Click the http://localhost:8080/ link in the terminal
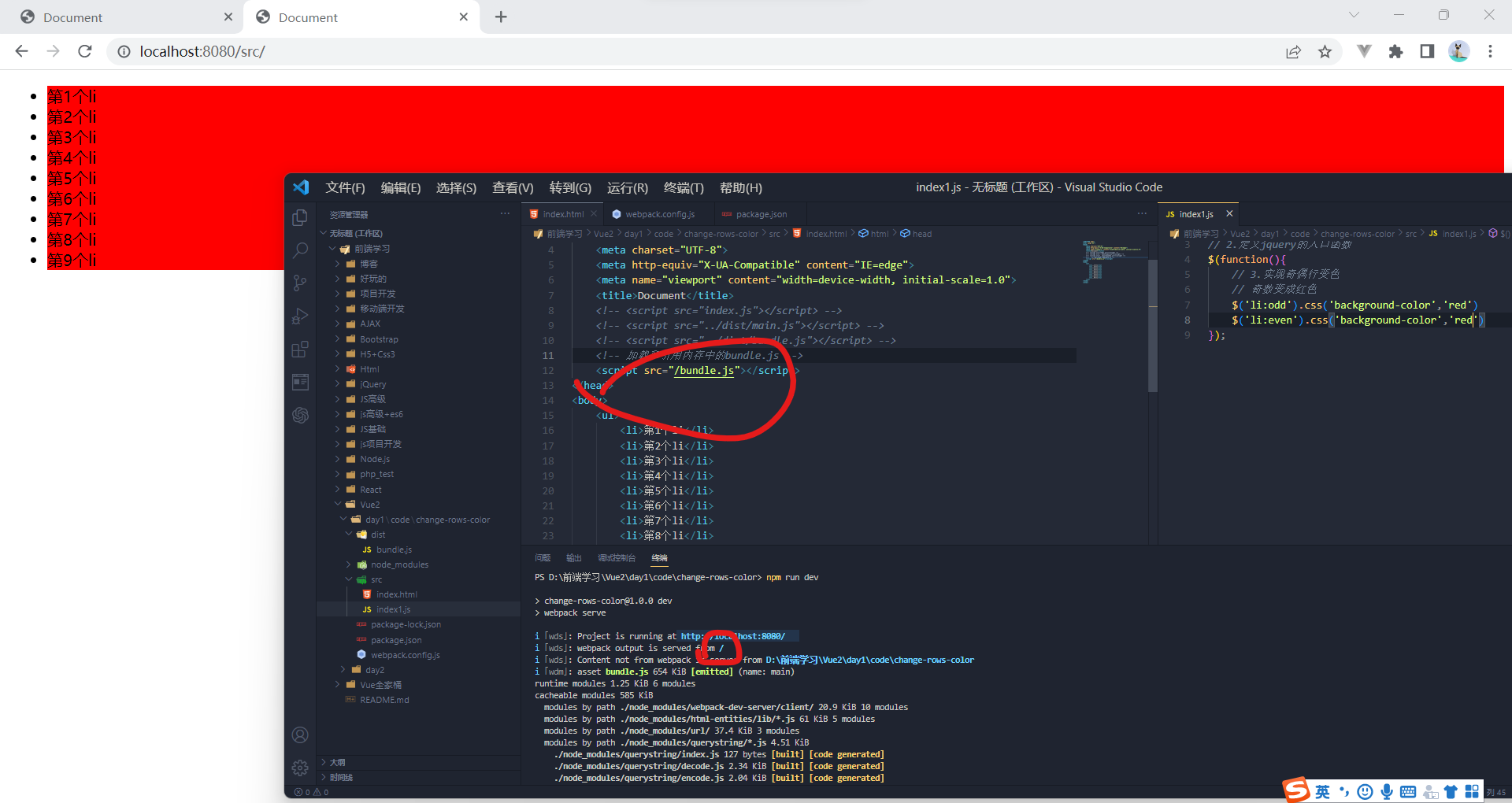Screen dimensions: 1512x803 click(x=735, y=635)
